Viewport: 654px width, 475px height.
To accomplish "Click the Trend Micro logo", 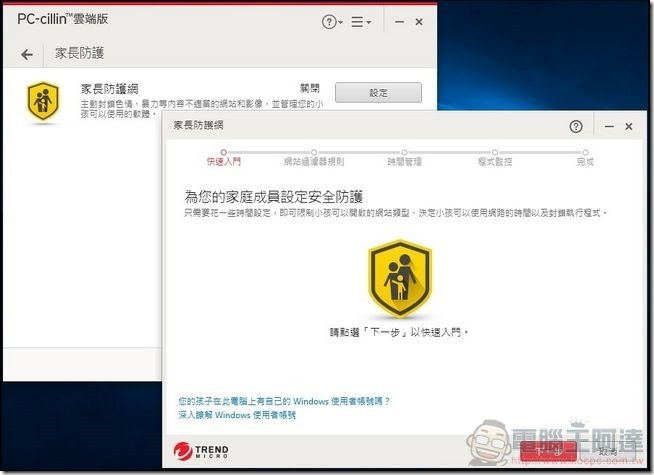I will pos(201,451).
